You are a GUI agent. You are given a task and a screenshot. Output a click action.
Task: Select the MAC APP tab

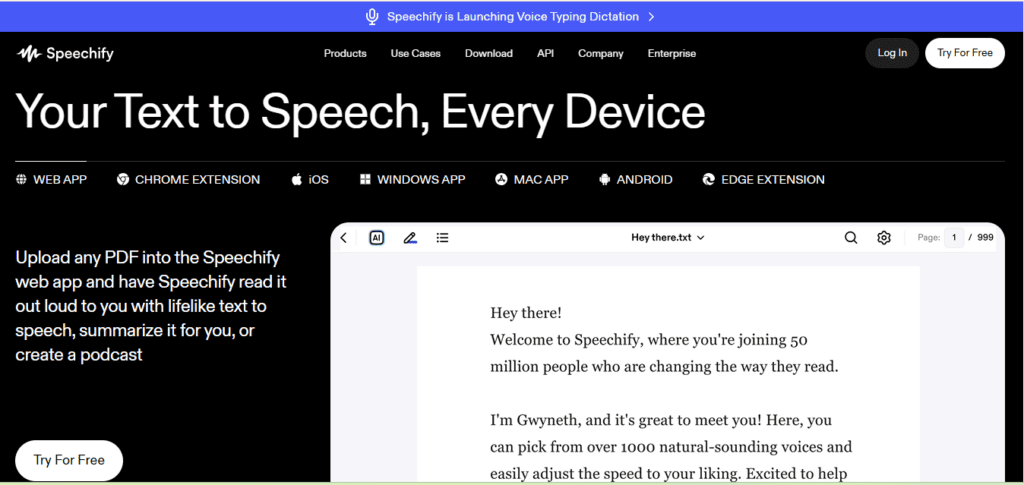pyautogui.click(x=532, y=180)
